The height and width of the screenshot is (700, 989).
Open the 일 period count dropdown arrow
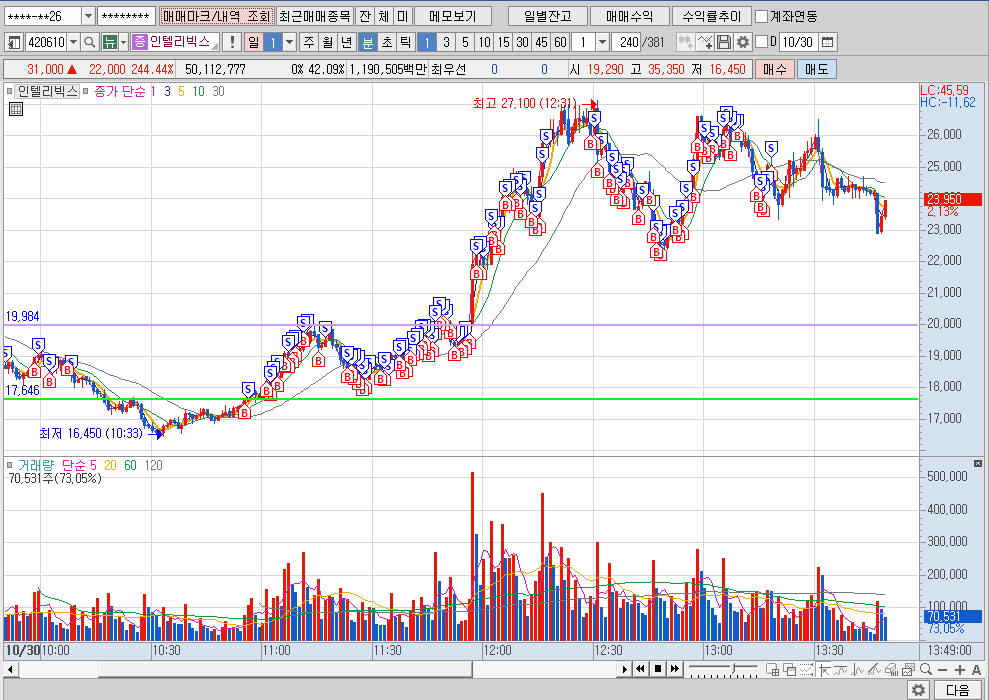point(290,42)
